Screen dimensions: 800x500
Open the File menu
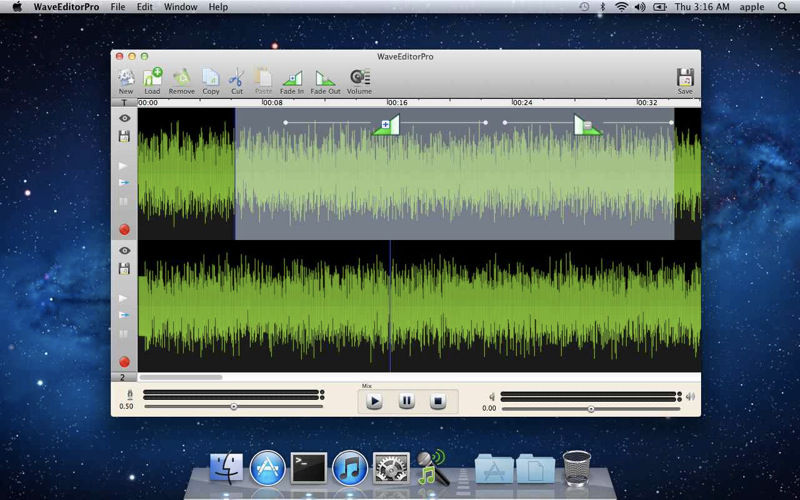click(x=118, y=7)
